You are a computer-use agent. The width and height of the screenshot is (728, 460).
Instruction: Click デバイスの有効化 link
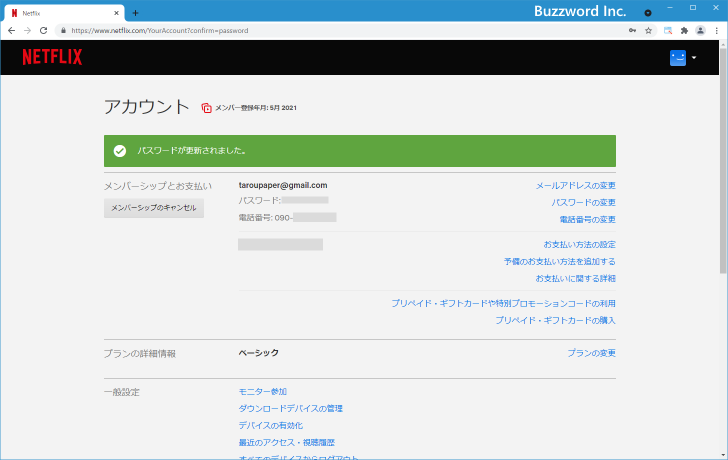(271, 426)
